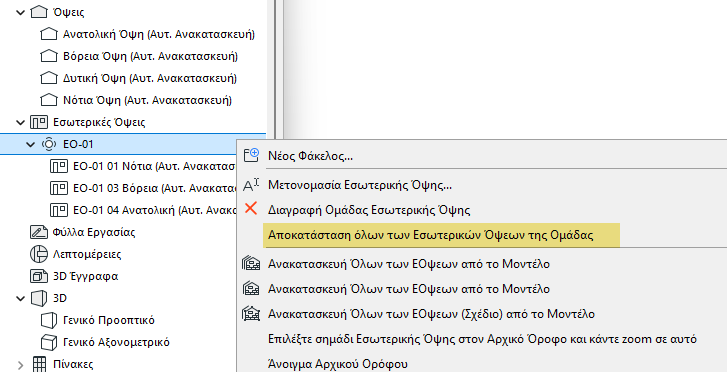
Task: Select EO-01 03 Βόρεια interior elevation
Action: [x=153, y=188]
